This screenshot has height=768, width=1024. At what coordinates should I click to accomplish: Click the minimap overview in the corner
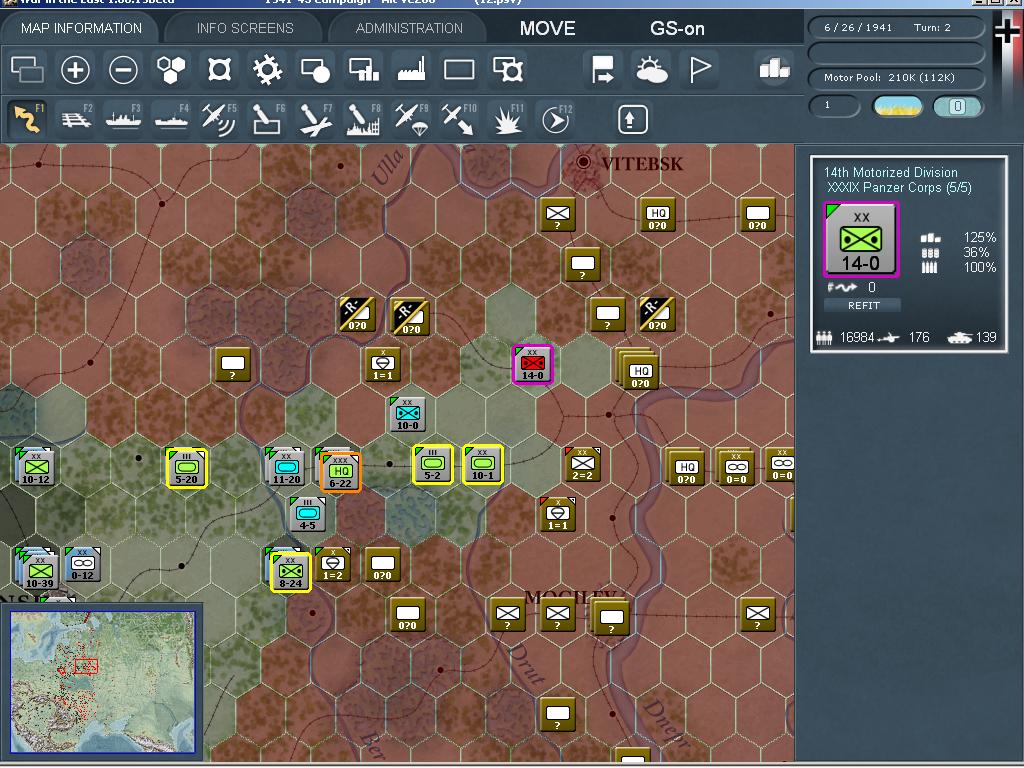click(103, 682)
